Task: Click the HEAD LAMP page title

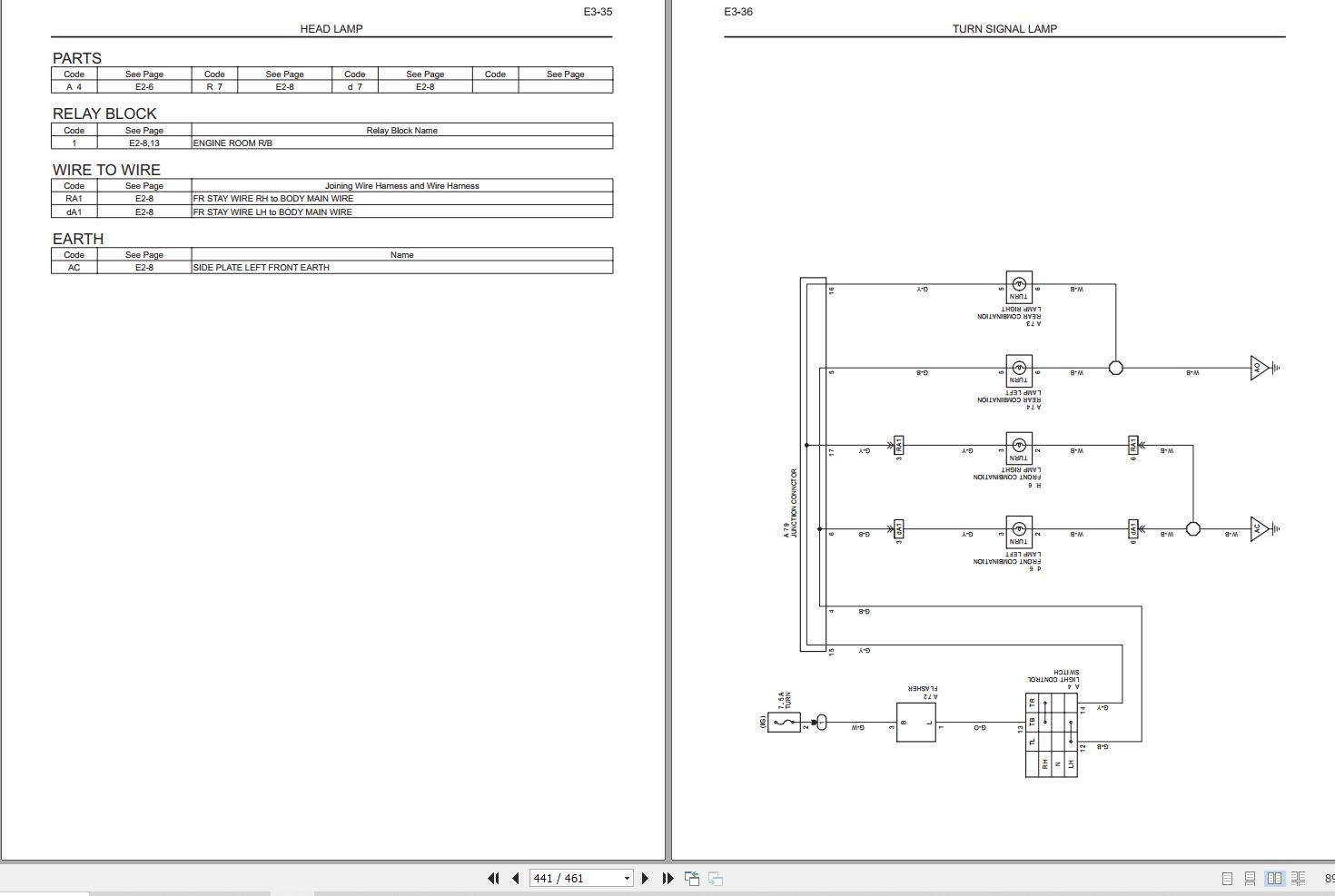Action: click(x=331, y=29)
